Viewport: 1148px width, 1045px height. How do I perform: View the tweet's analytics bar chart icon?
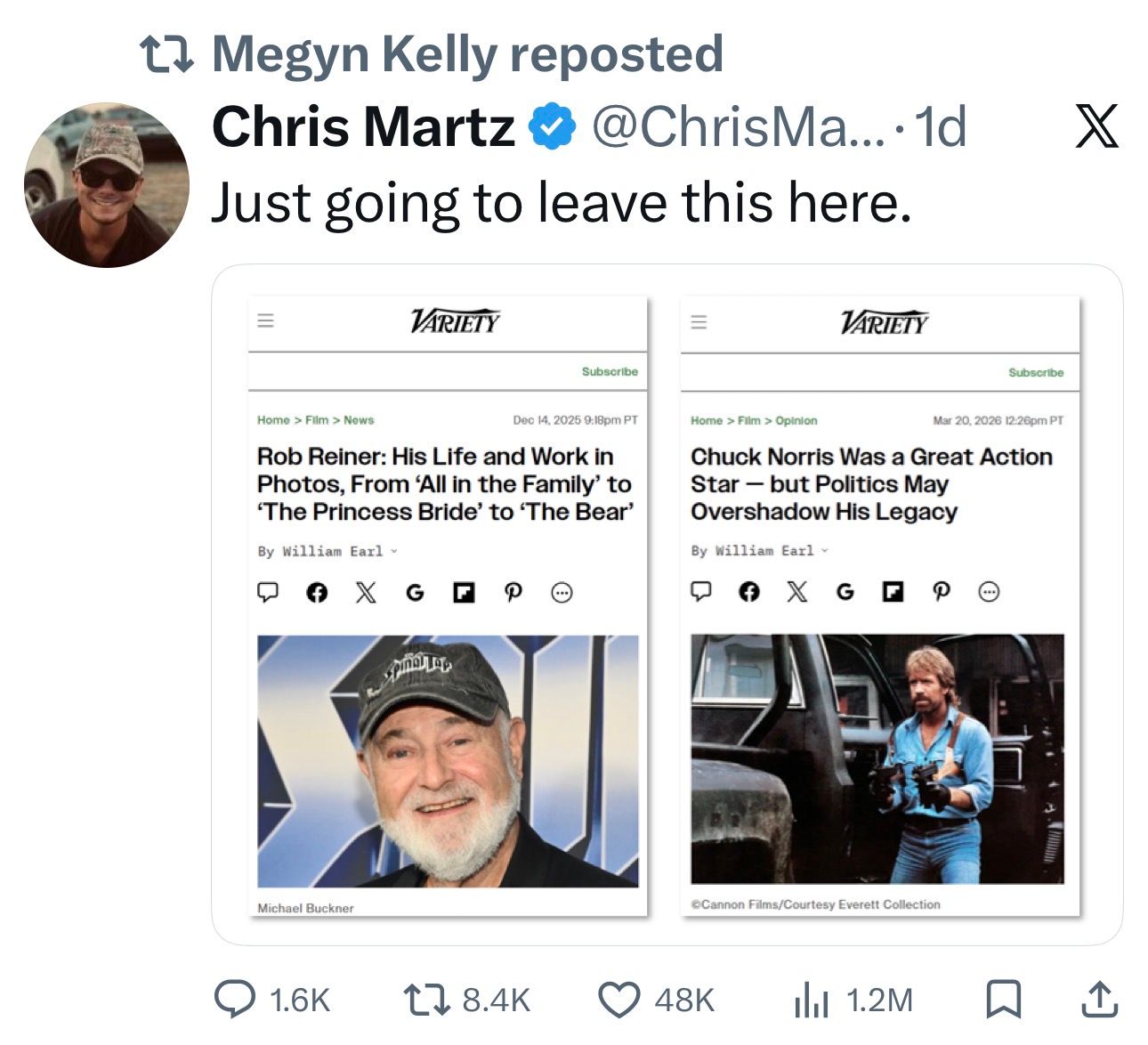(811, 1000)
